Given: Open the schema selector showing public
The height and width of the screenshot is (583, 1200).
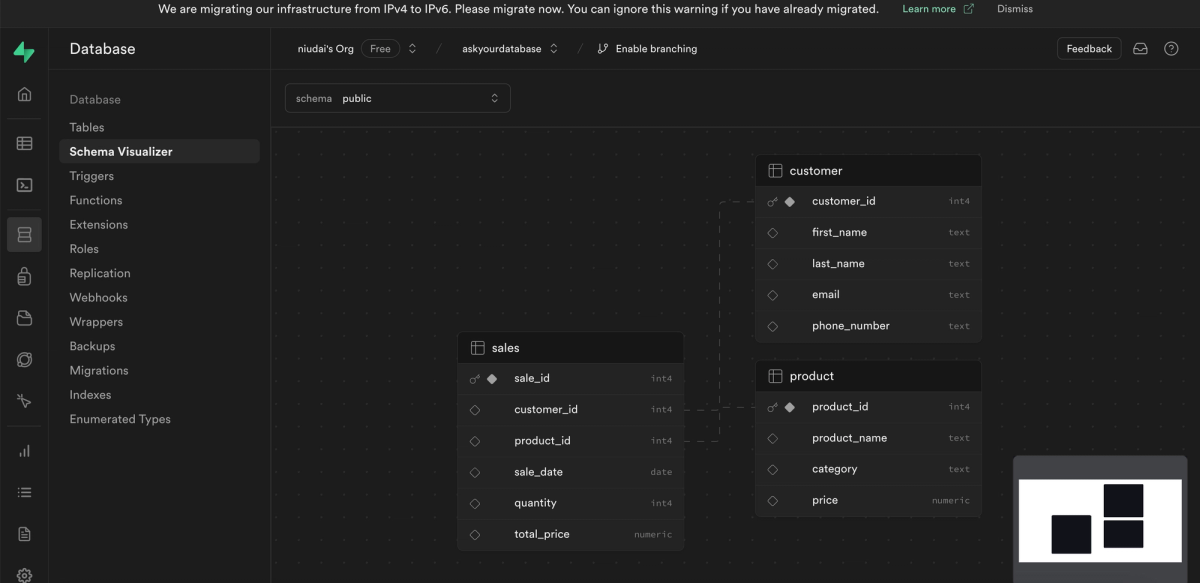Looking at the screenshot, I should 398,98.
